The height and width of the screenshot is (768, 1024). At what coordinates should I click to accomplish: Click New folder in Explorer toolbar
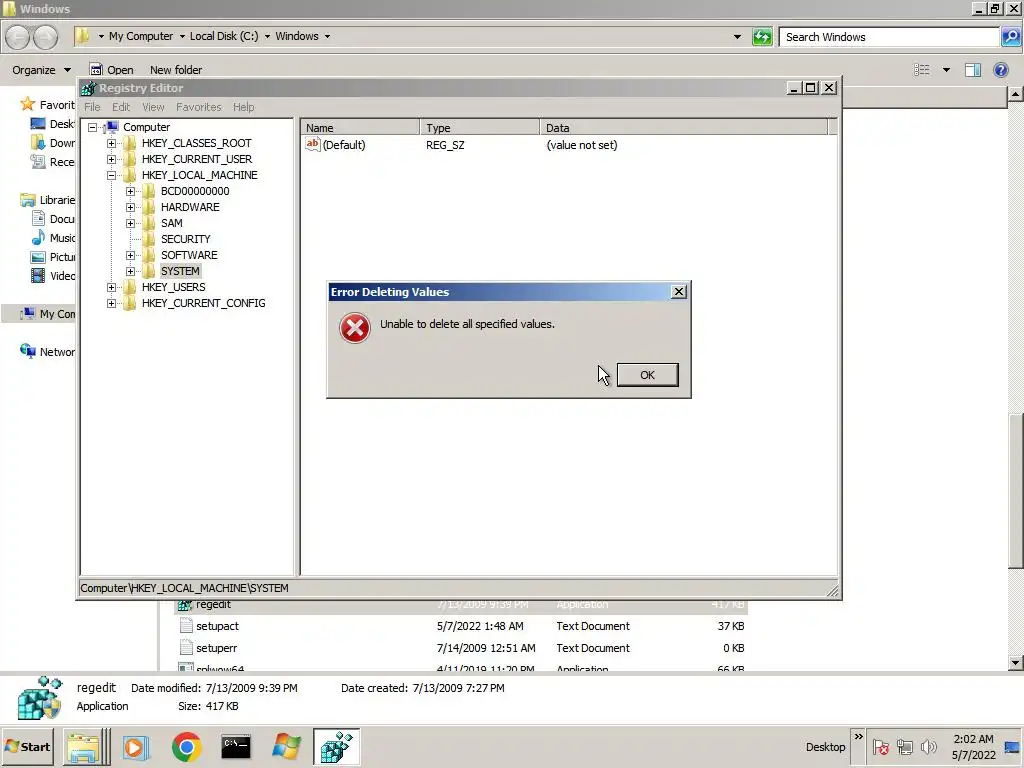coord(176,70)
